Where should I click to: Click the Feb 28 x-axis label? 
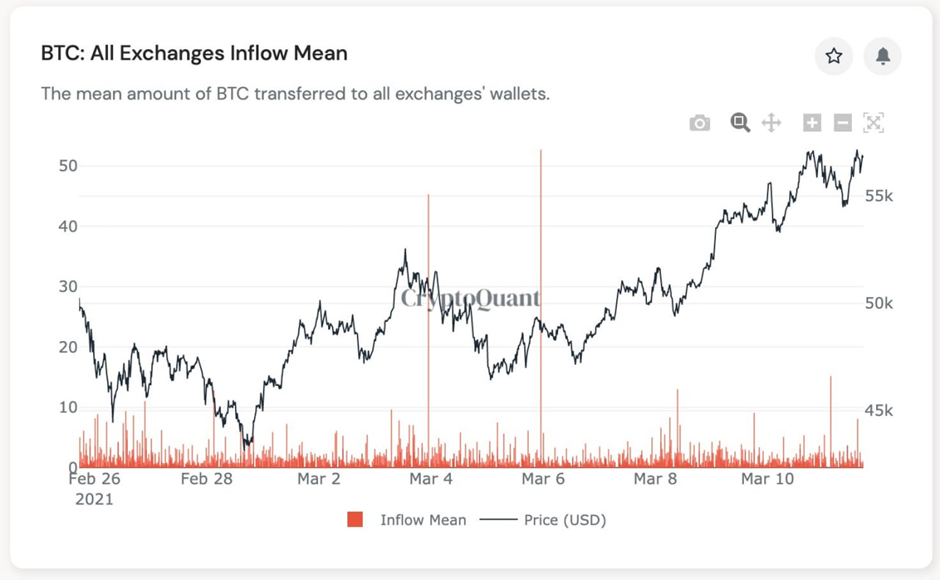(206, 479)
